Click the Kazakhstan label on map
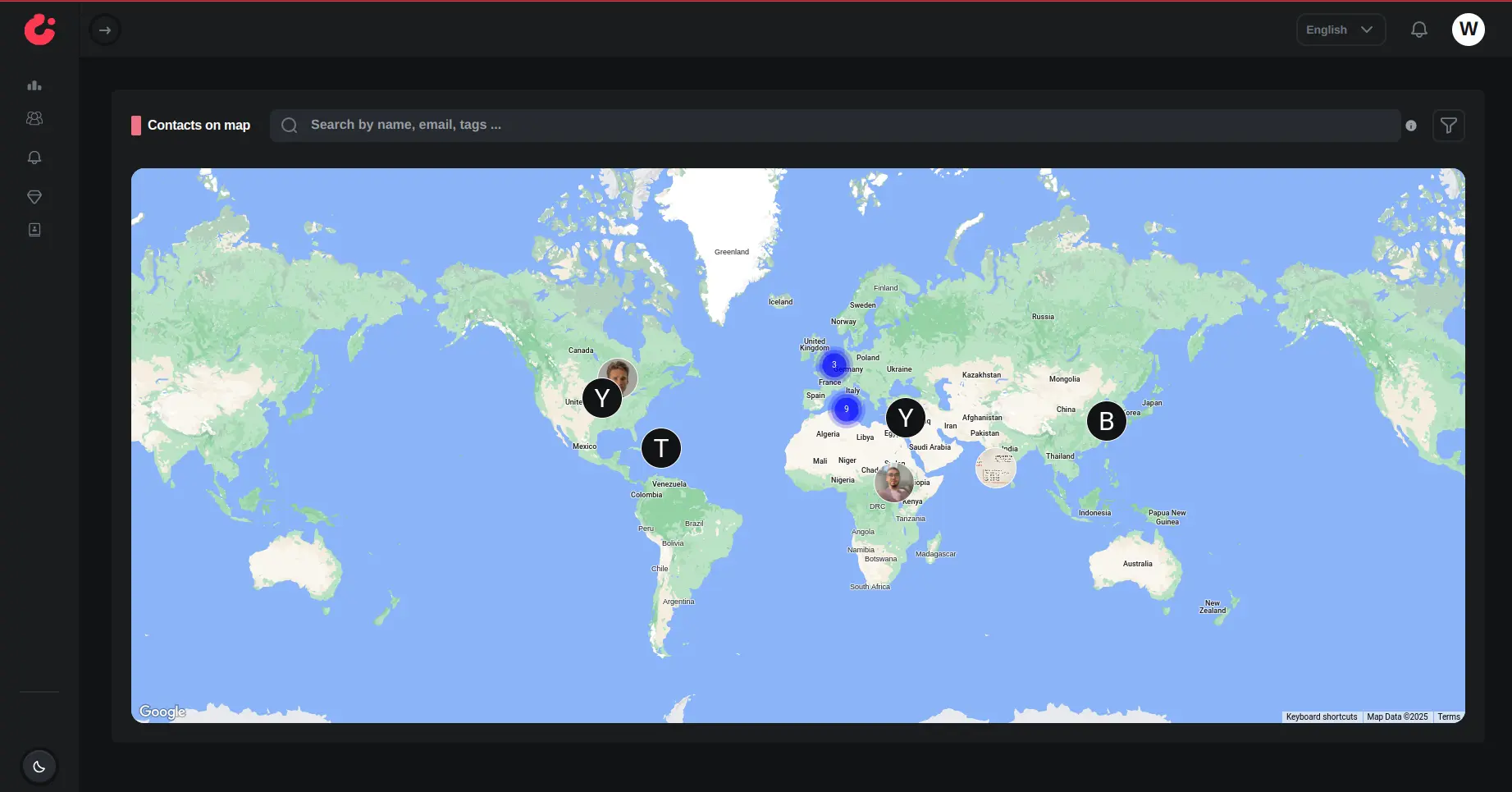This screenshot has height=792, width=1512. tap(982, 375)
